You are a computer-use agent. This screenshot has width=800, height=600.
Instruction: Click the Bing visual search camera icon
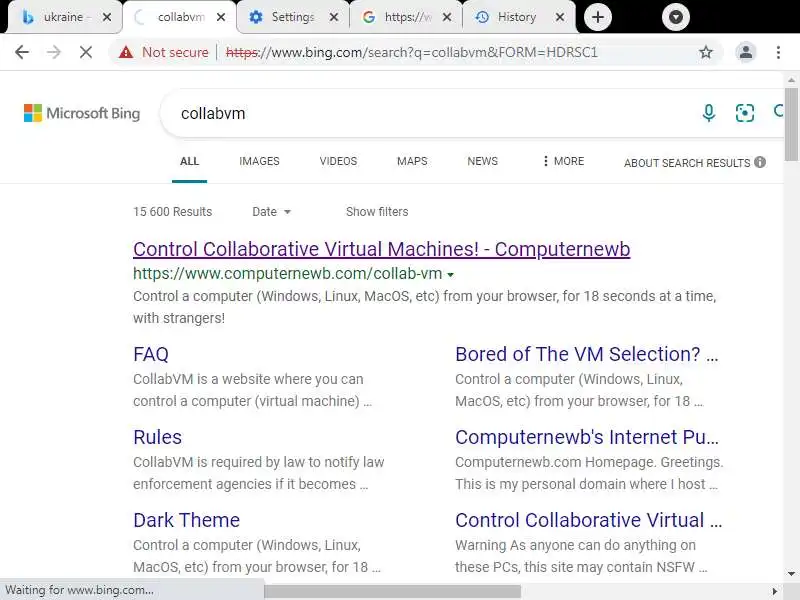pos(744,113)
